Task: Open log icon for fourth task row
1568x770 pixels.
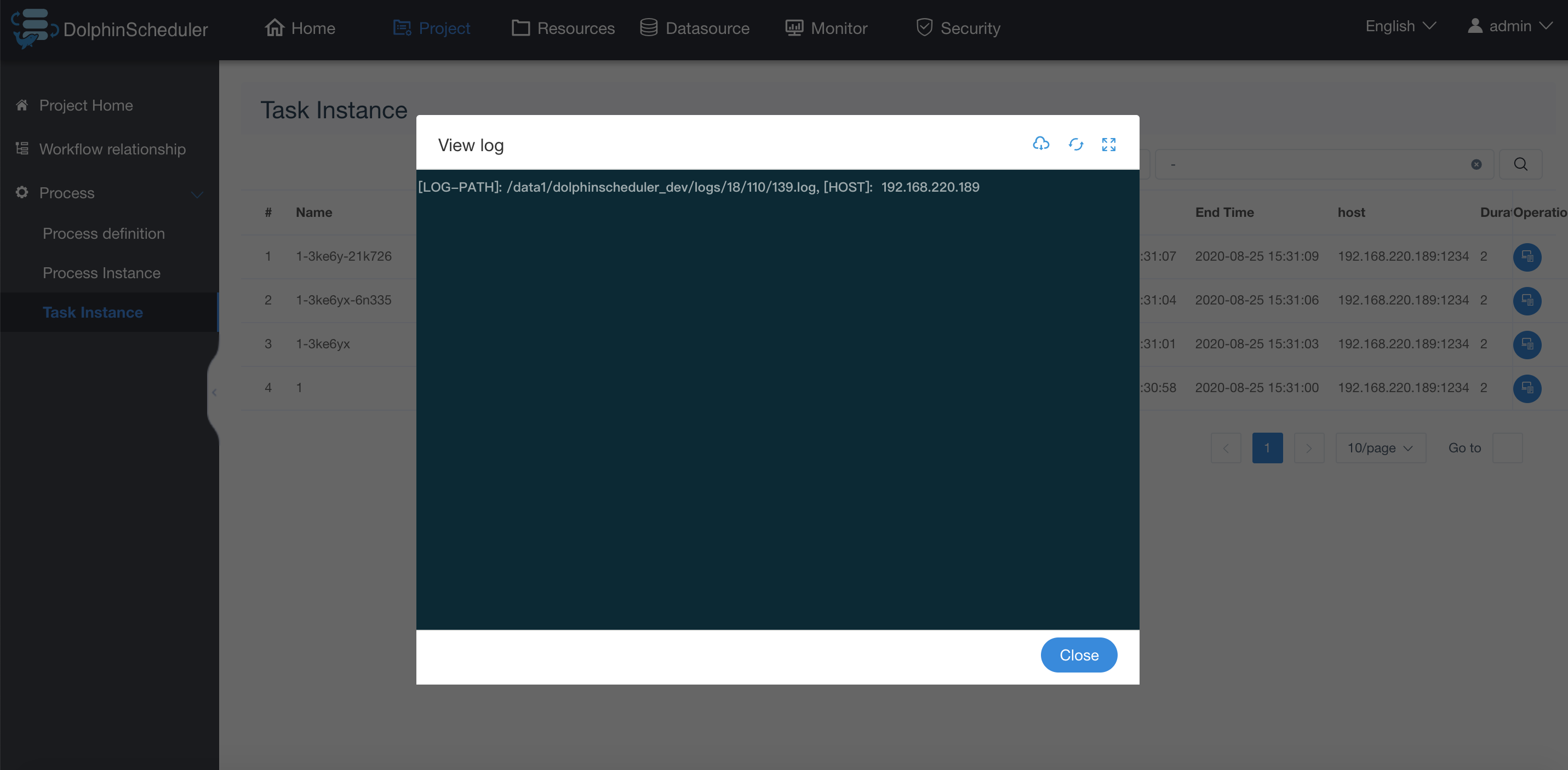Action: coord(1526,388)
